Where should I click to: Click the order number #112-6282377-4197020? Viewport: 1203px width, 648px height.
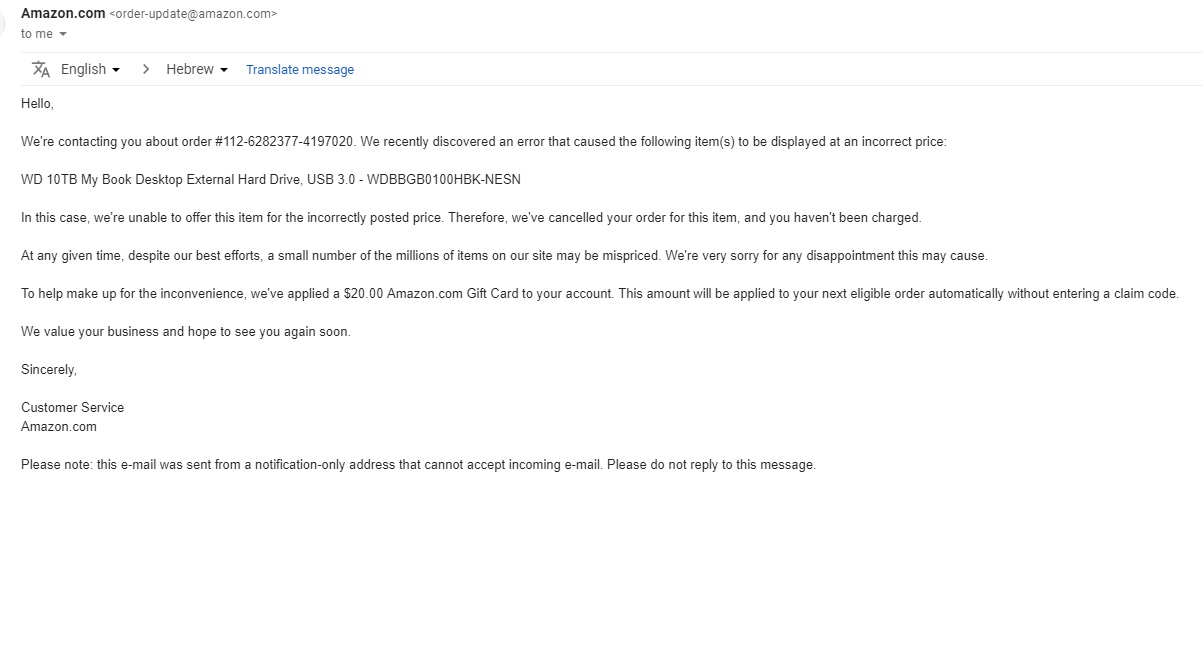(284, 142)
